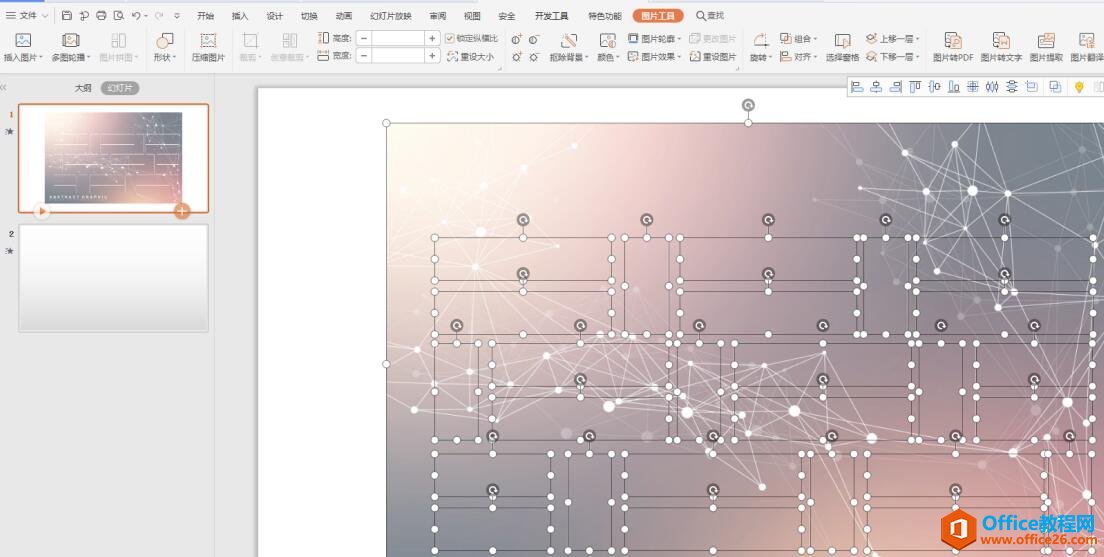Open the 颜色 picture color option
Viewport: 1104px width, 557px height.
607,47
